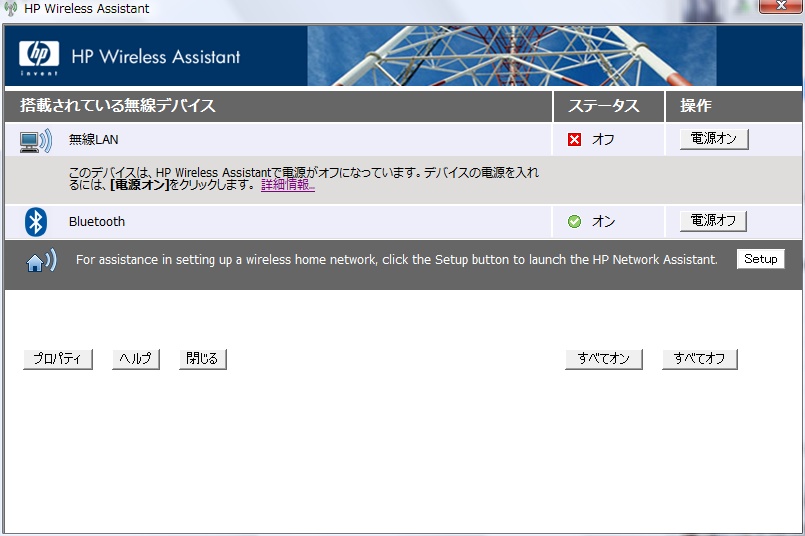Turn on wireless LAN with 電源オン button
Viewport: 805px width, 536px height.
coord(714,139)
